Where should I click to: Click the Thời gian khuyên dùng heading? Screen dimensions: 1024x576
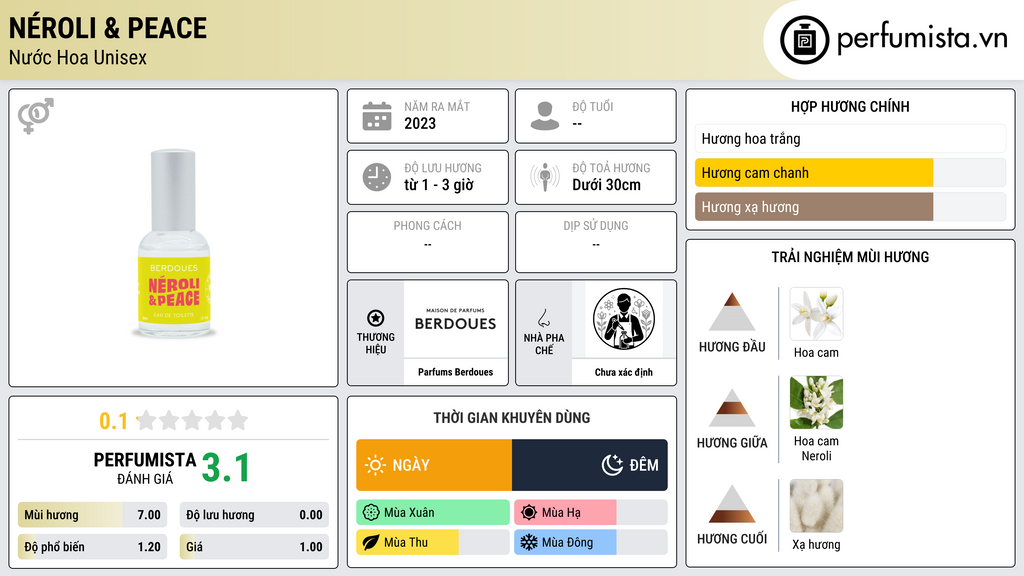point(512,418)
